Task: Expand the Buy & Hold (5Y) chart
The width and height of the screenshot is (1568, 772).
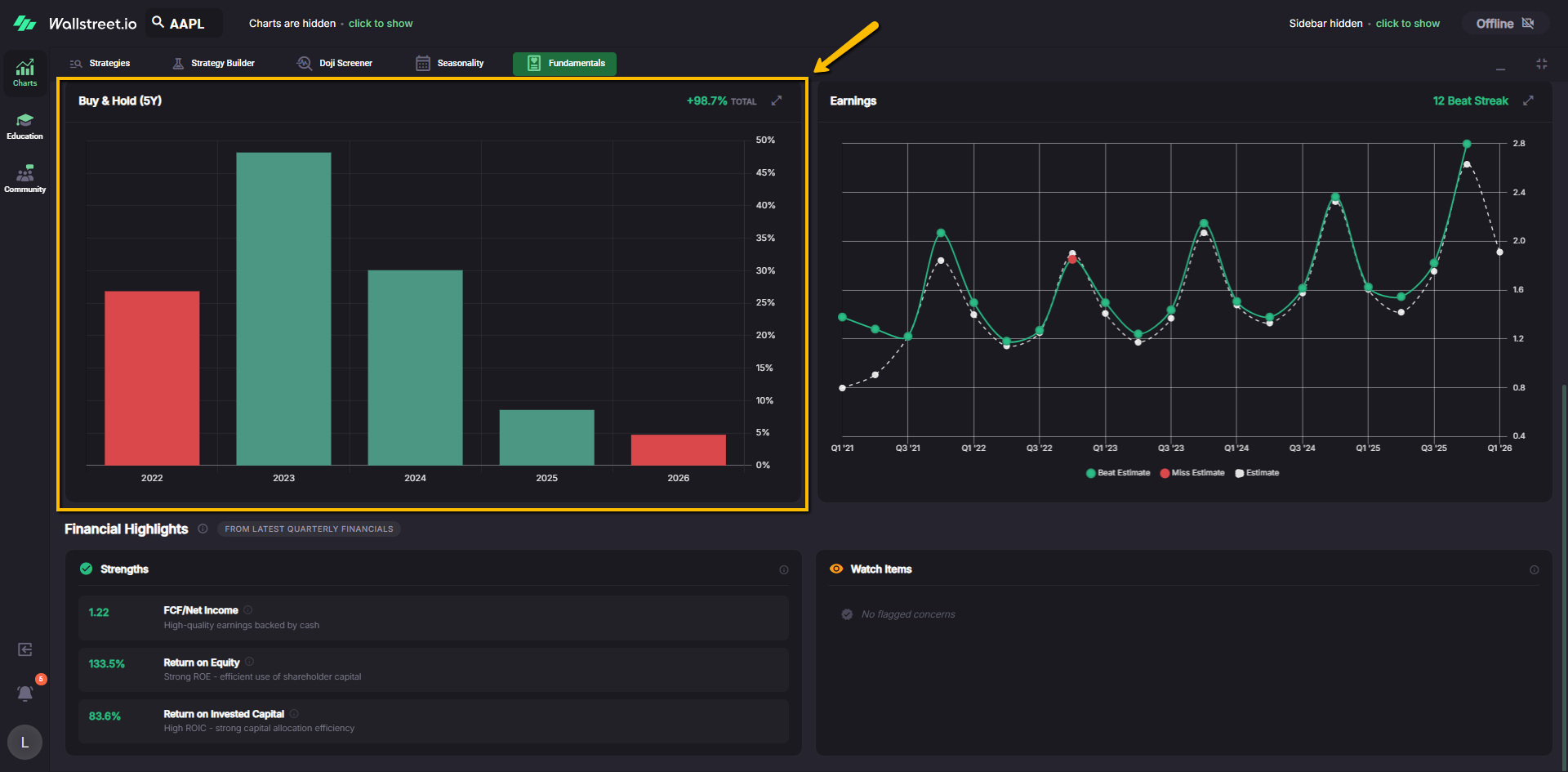Action: (x=777, y=100)
